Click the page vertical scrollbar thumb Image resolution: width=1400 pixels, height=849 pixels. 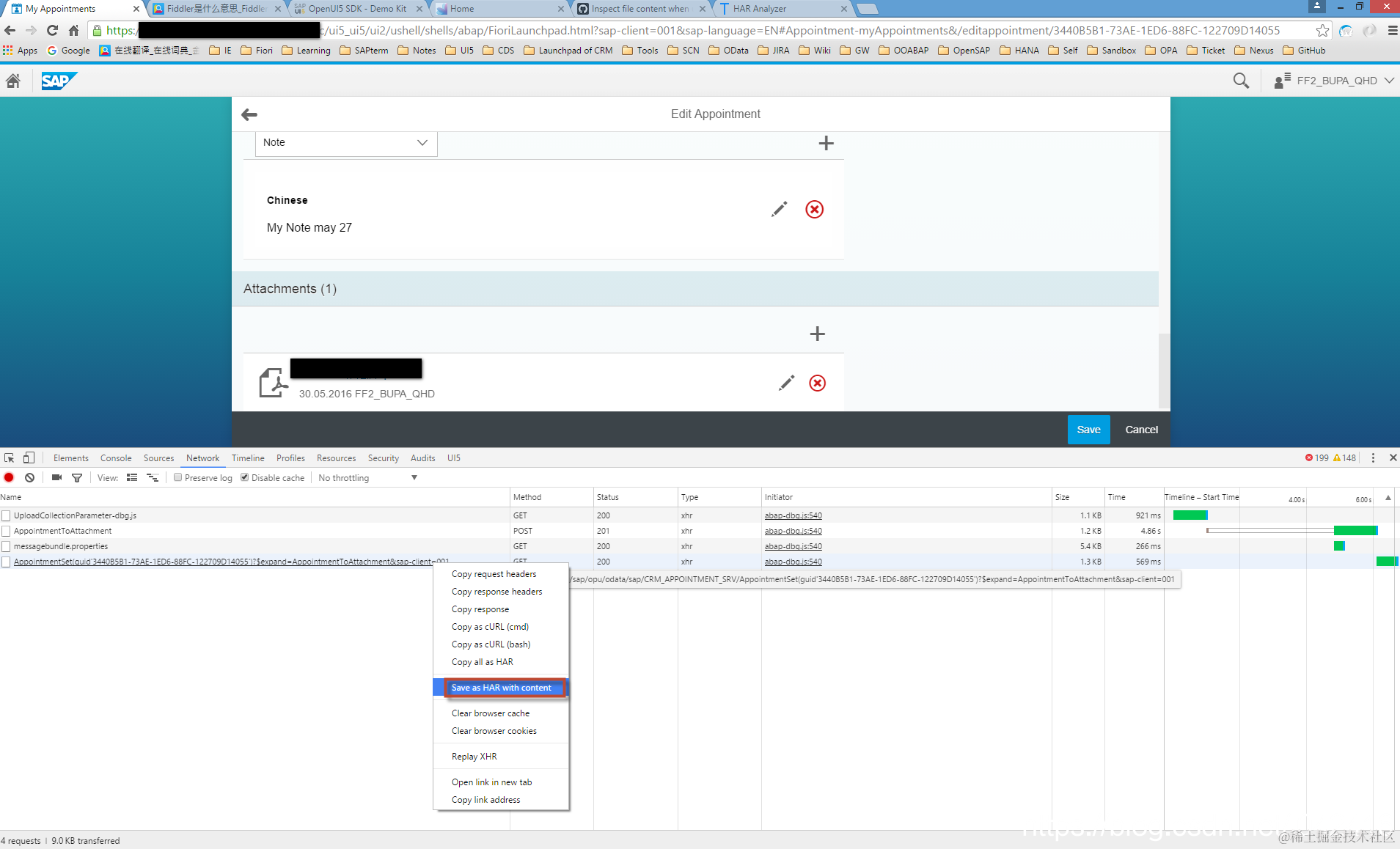(x=1164, y=370)
